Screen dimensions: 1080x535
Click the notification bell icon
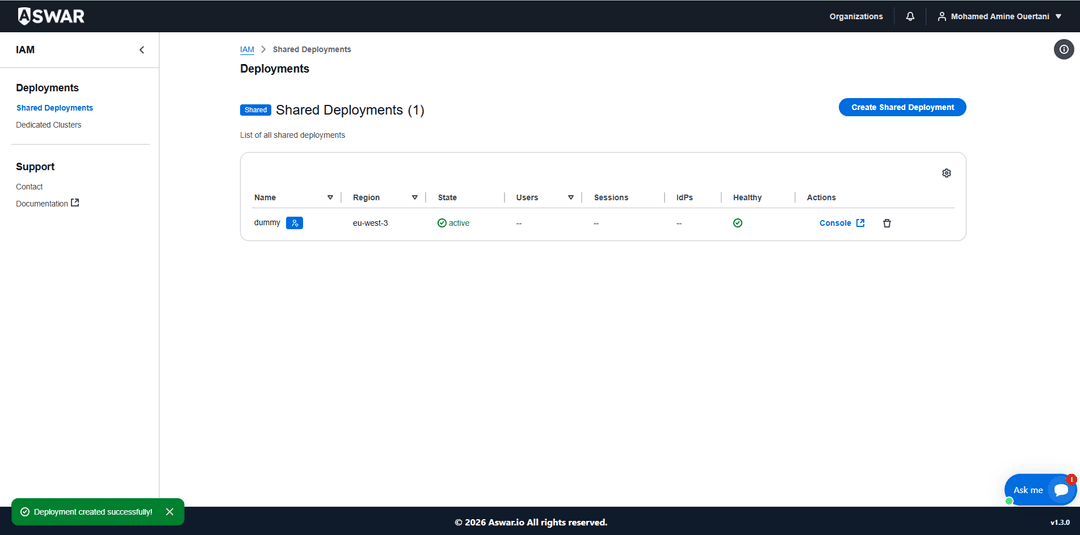coord(910,16)
